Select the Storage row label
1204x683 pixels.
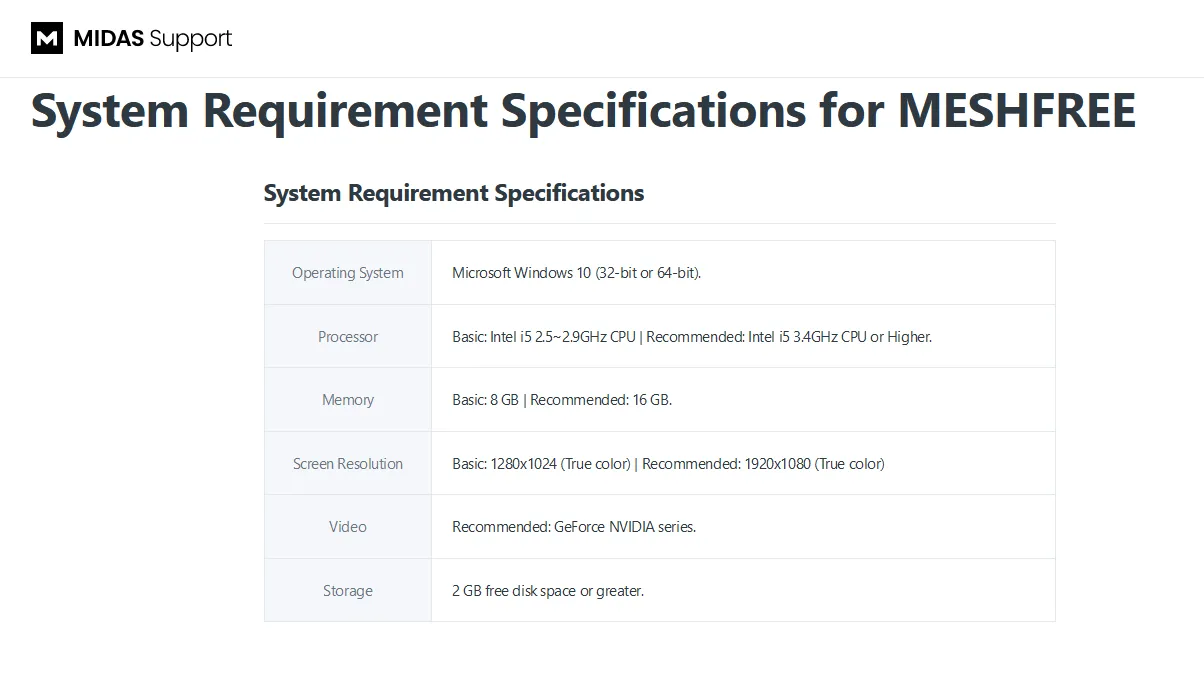(348, 591)
